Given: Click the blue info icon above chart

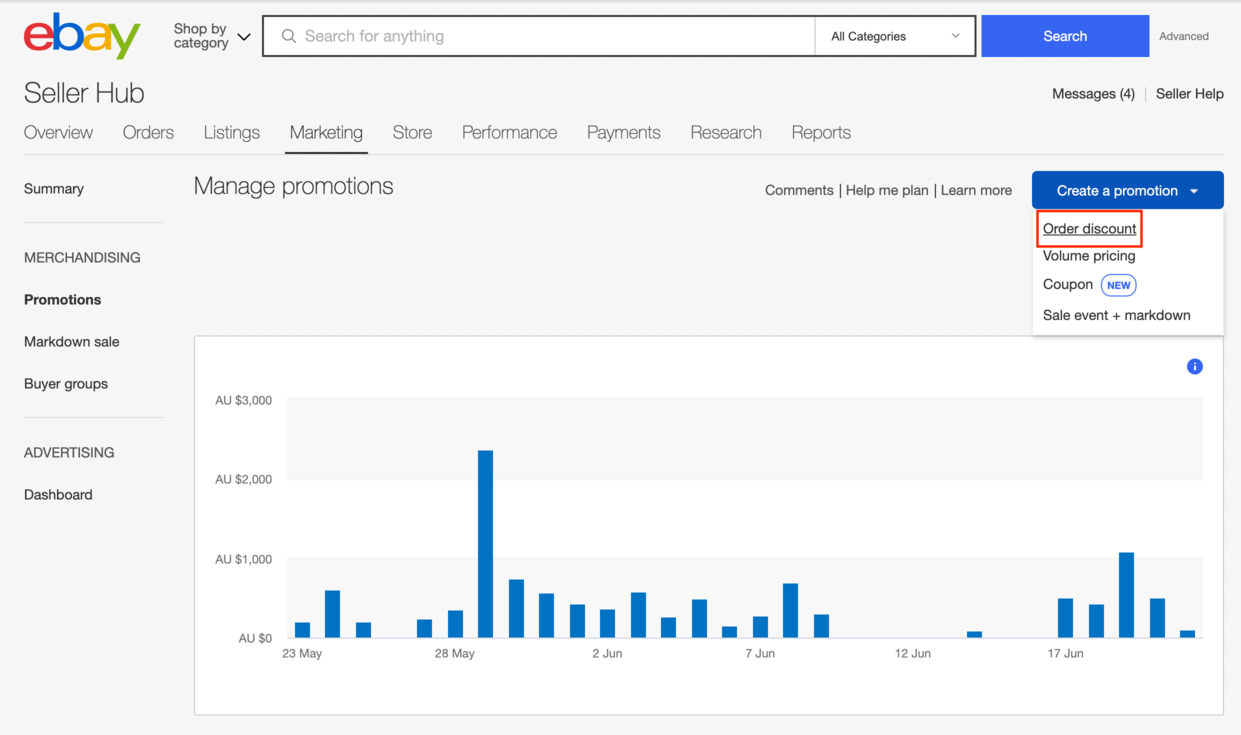Looking at the screenshot, I should [1194, 367].
